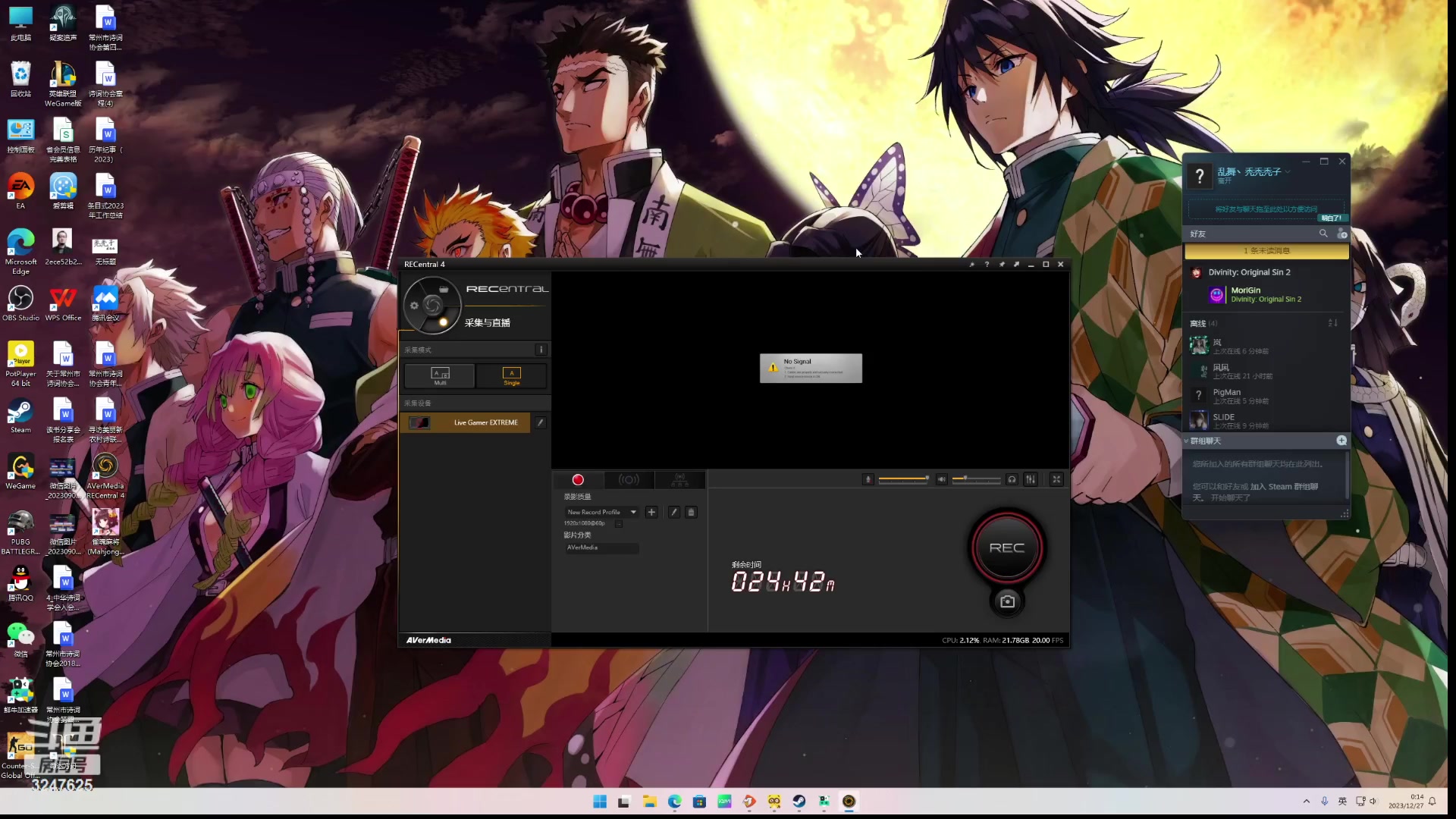
Task: Open the 1 unread message banner
Action: (x=1266, y=251)
